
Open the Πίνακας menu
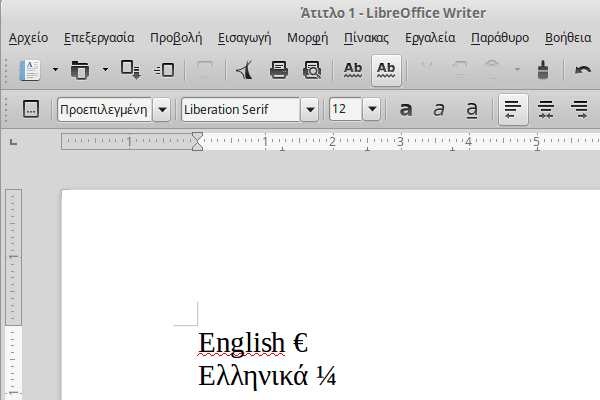point(366,38)
